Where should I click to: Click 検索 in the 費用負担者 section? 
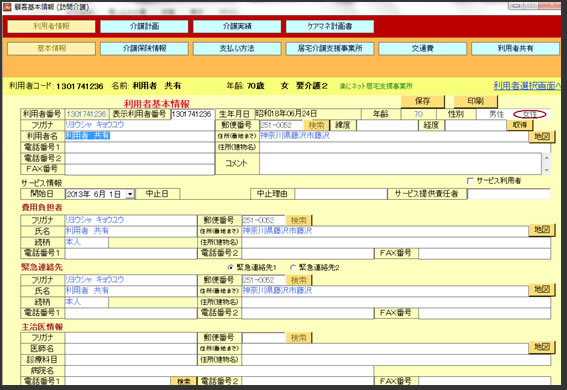[299, 220]
